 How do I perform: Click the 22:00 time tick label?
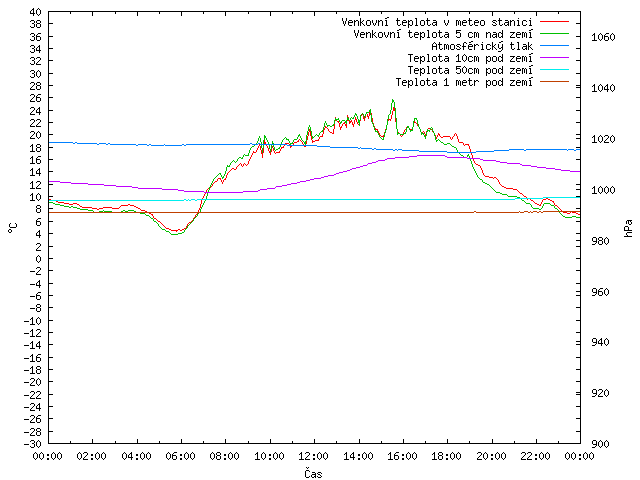(536, 456)
